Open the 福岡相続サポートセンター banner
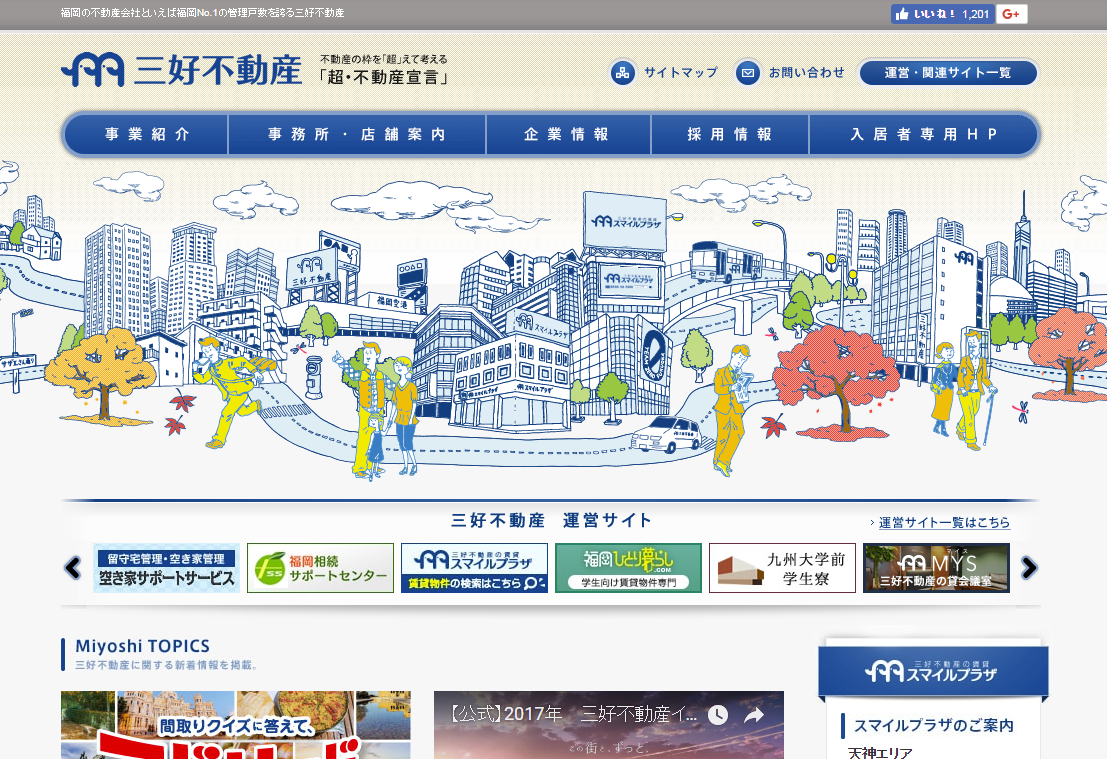 click(321, 568)
